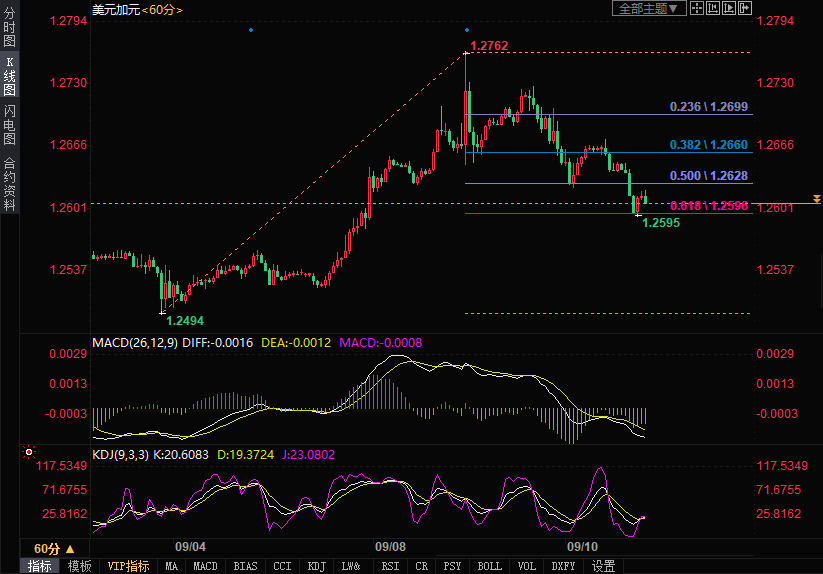Click the 设置 settings button
823x574 pixels.
603,566
